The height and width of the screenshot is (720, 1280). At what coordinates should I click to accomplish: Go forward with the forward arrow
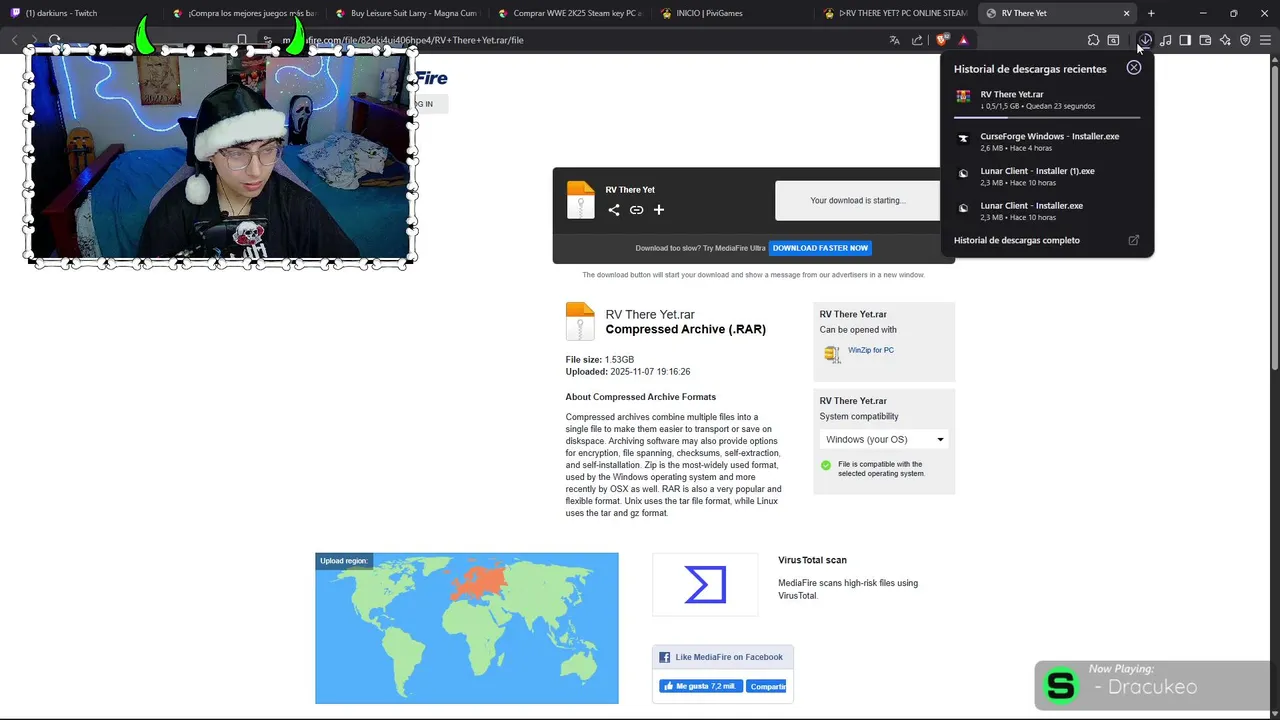click(x=34, y=40)
